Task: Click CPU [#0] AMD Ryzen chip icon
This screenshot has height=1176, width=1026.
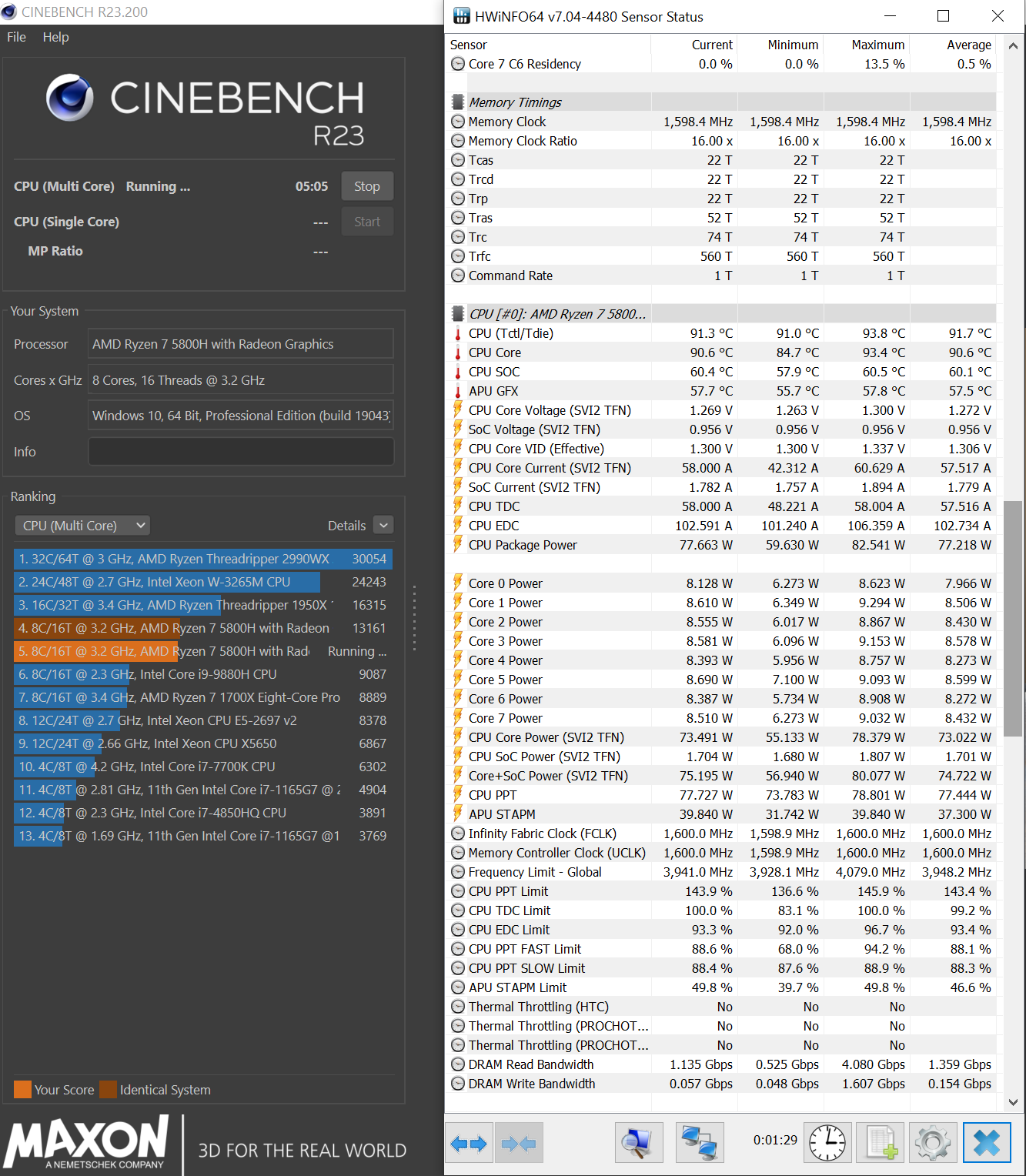Action: point(458,314)
